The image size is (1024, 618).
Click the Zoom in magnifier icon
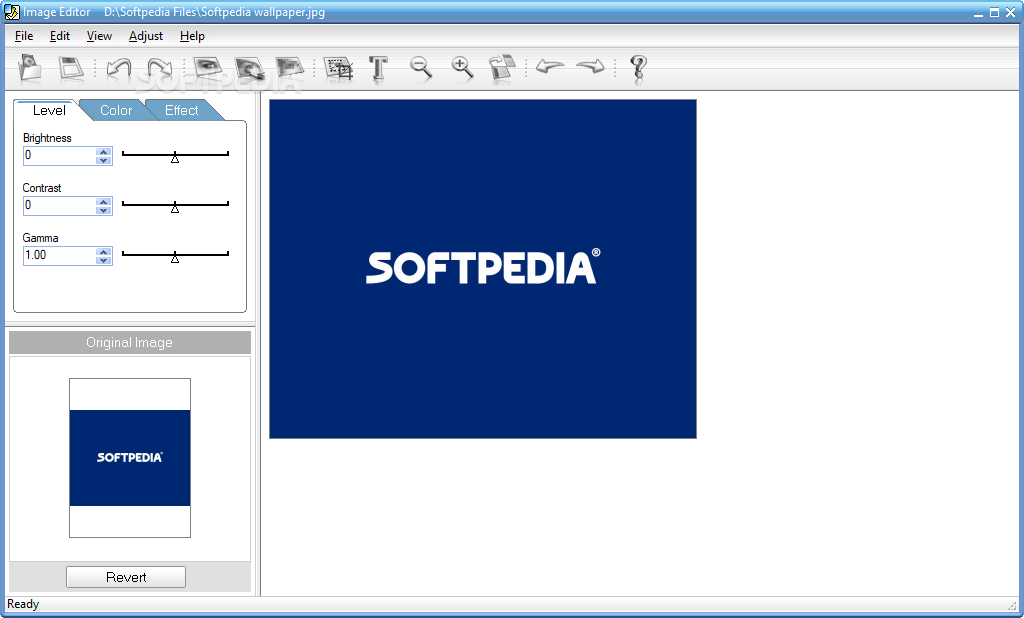(462, 67)
